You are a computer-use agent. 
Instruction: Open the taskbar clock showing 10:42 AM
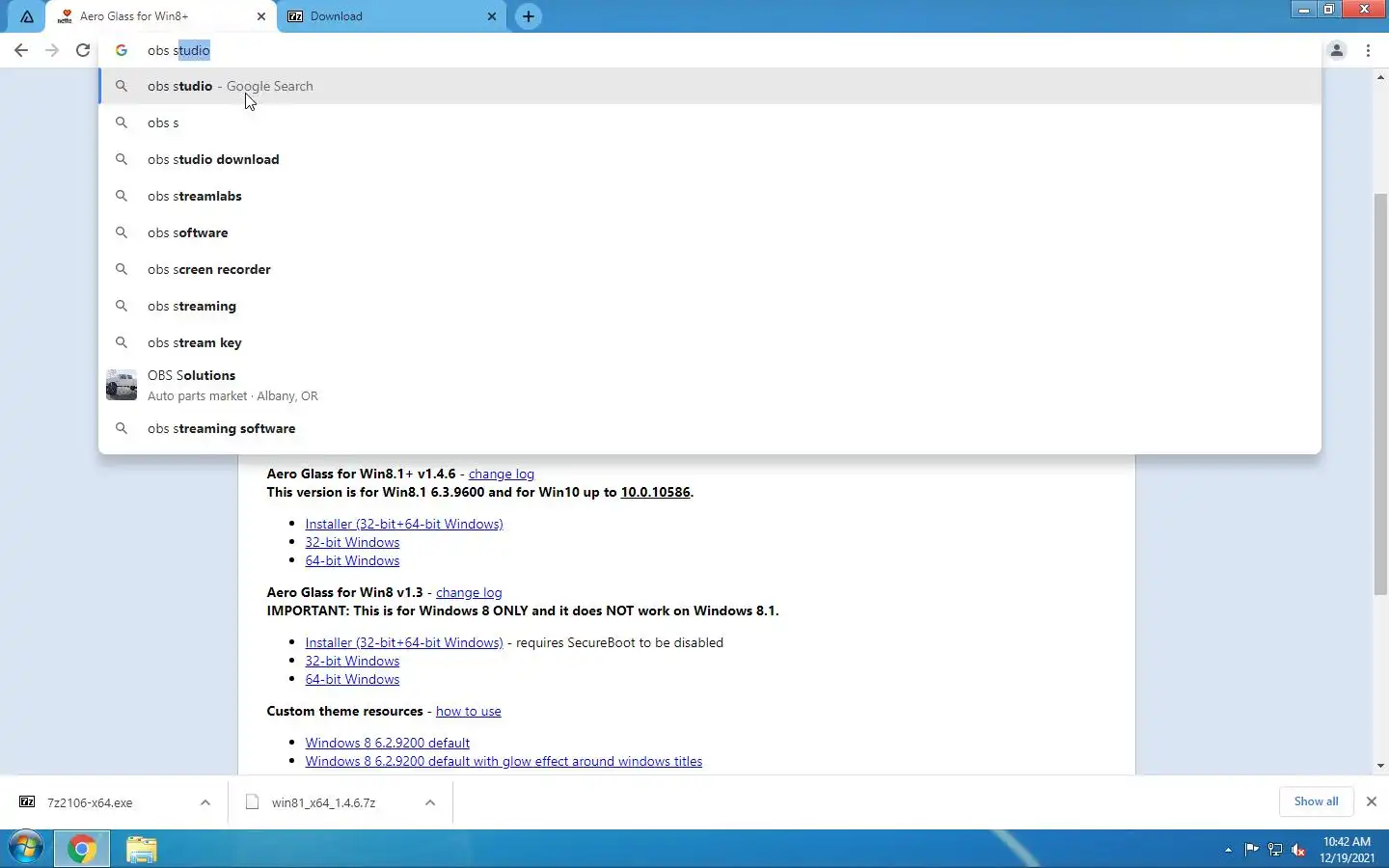1348,850
